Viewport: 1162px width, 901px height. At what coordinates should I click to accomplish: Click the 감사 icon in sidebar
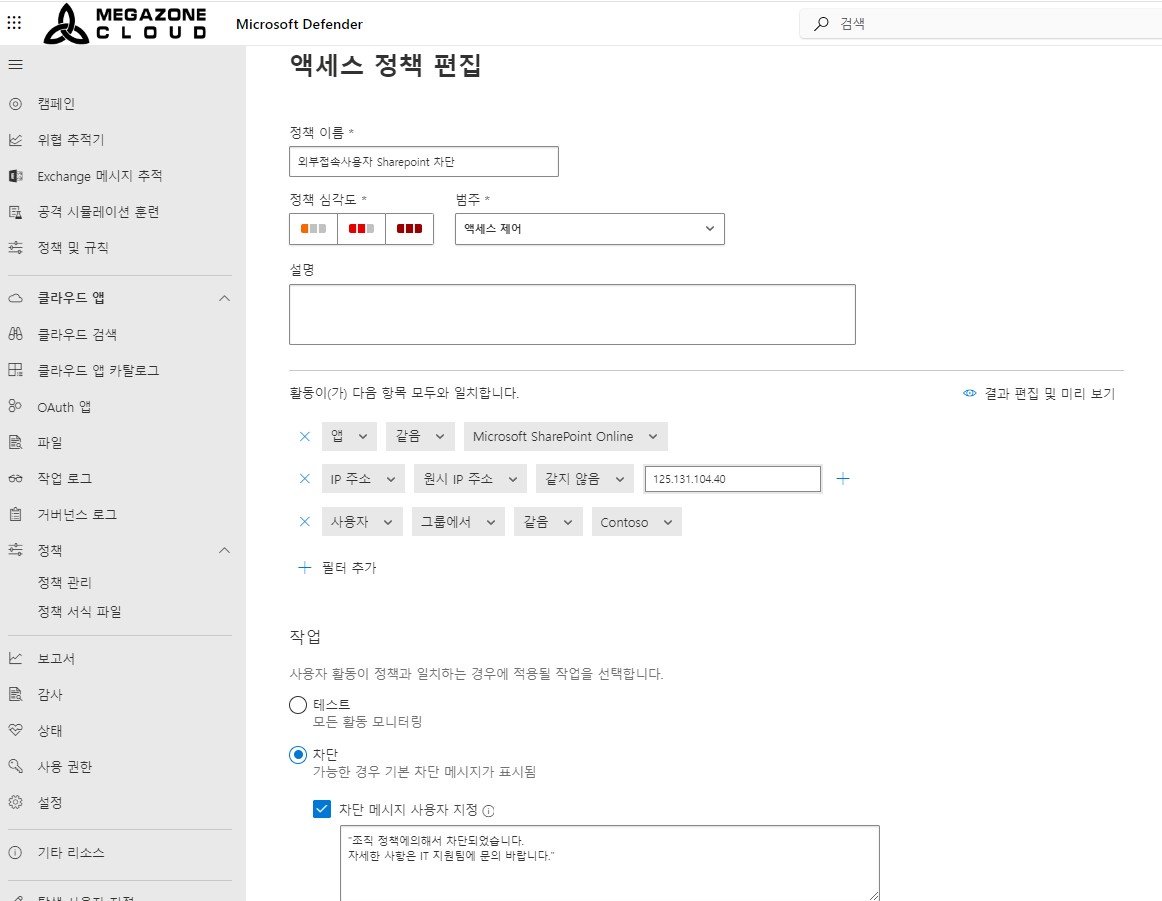coord(16,694)
